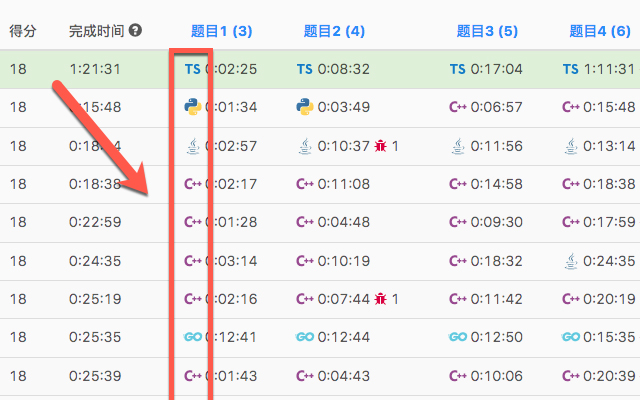This screenshot has width=640, height=400.
Task: Select the completion time 1:21:31
Action: 95,69
